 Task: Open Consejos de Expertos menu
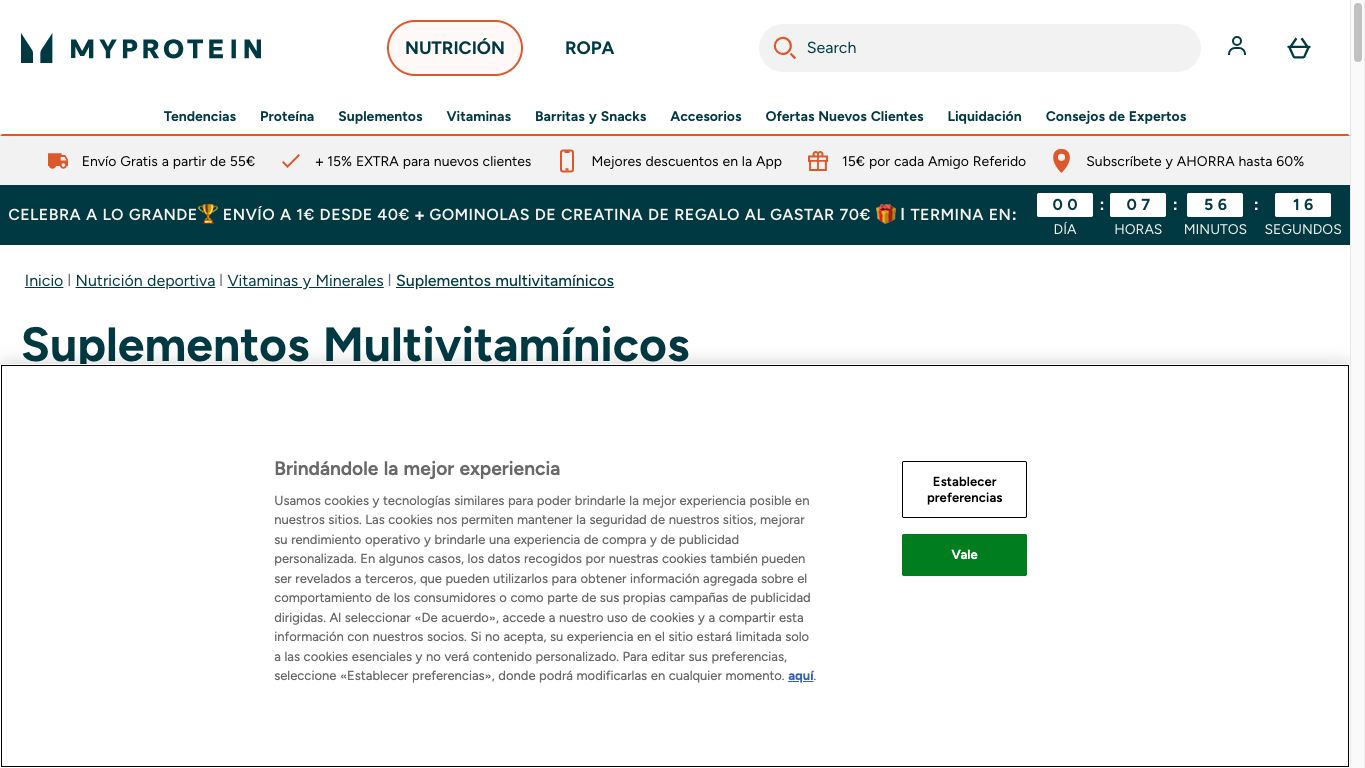point(1116,116)
